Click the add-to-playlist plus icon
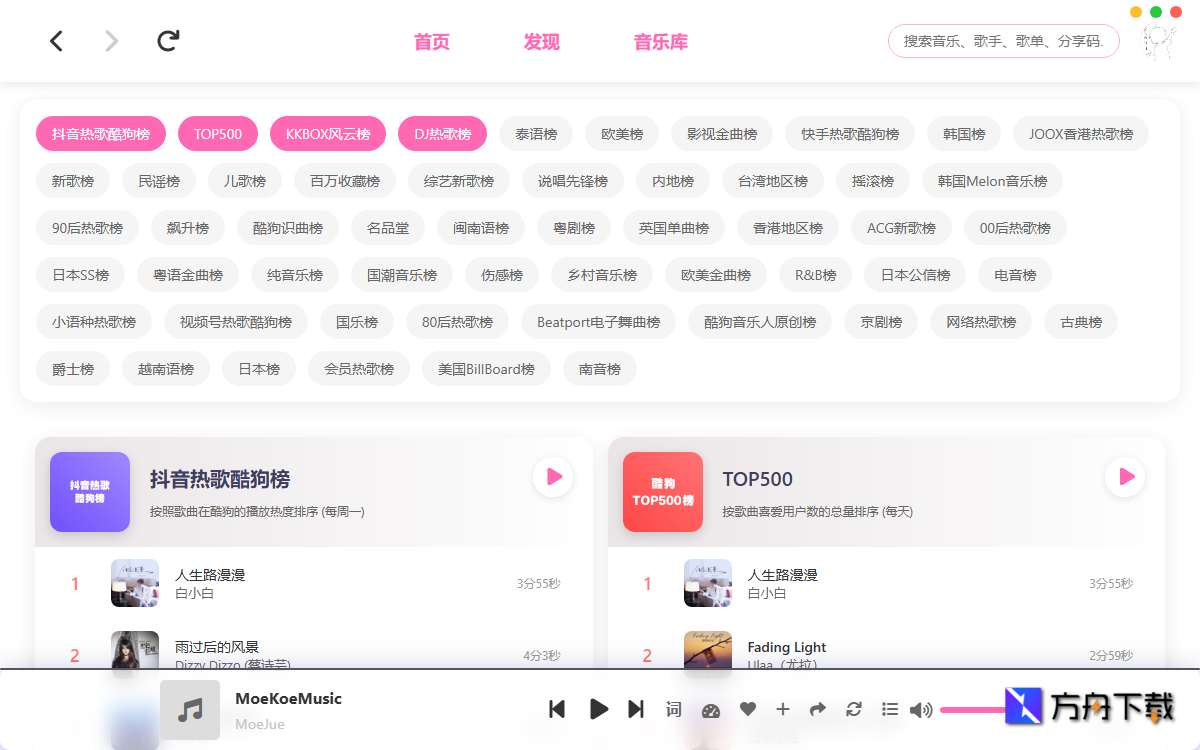 pos(783,709)
